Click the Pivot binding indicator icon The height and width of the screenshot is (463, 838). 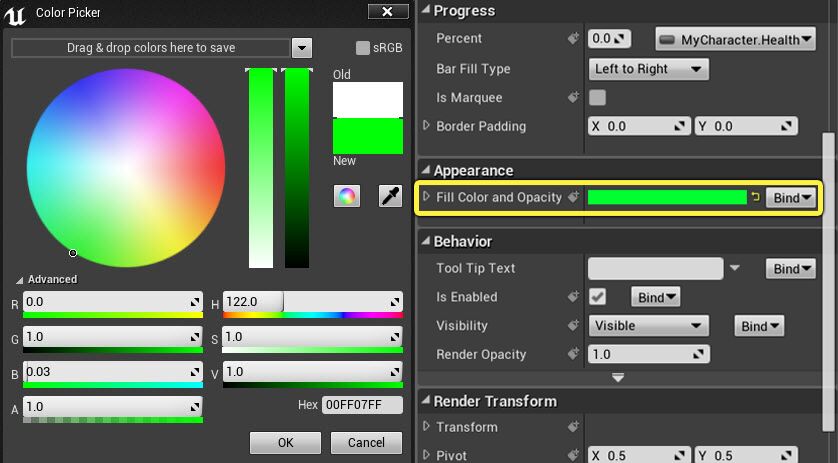573,455
